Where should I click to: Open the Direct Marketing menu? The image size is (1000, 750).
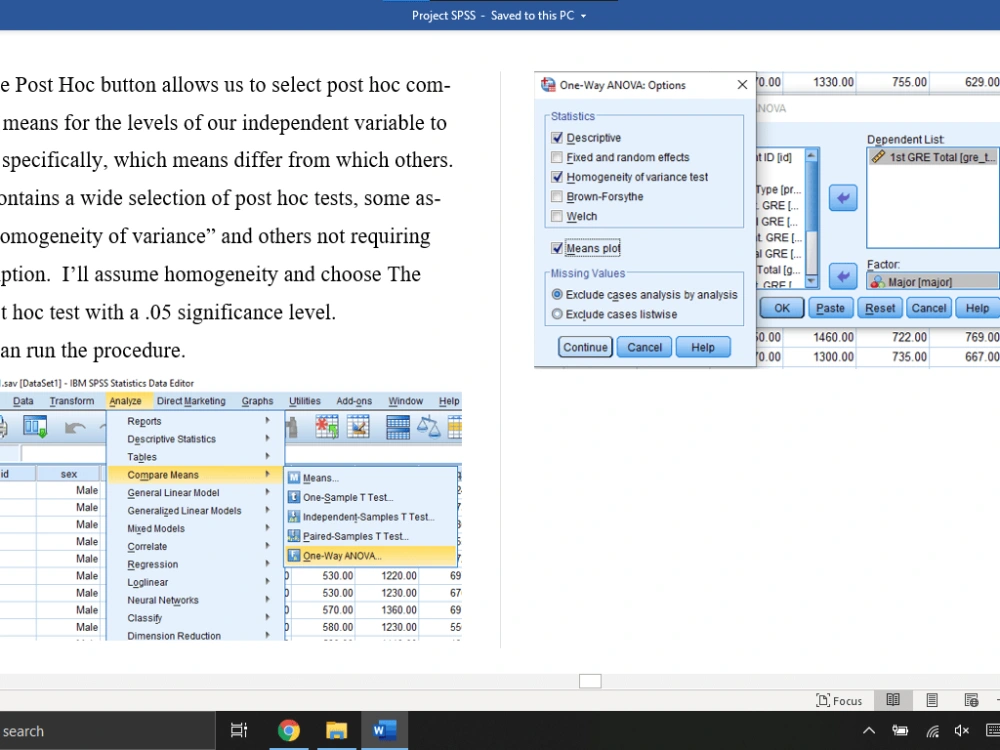pos(191,401)
